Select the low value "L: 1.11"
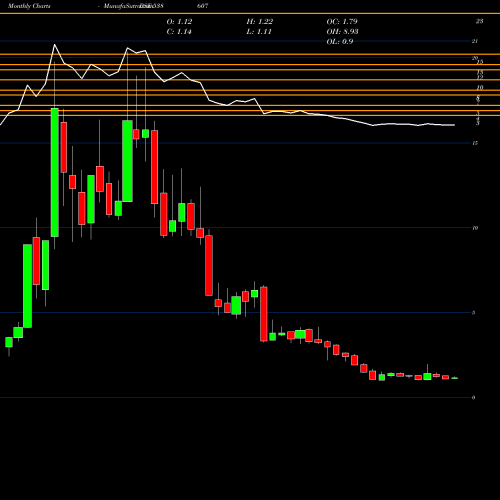 coord(259,32)
